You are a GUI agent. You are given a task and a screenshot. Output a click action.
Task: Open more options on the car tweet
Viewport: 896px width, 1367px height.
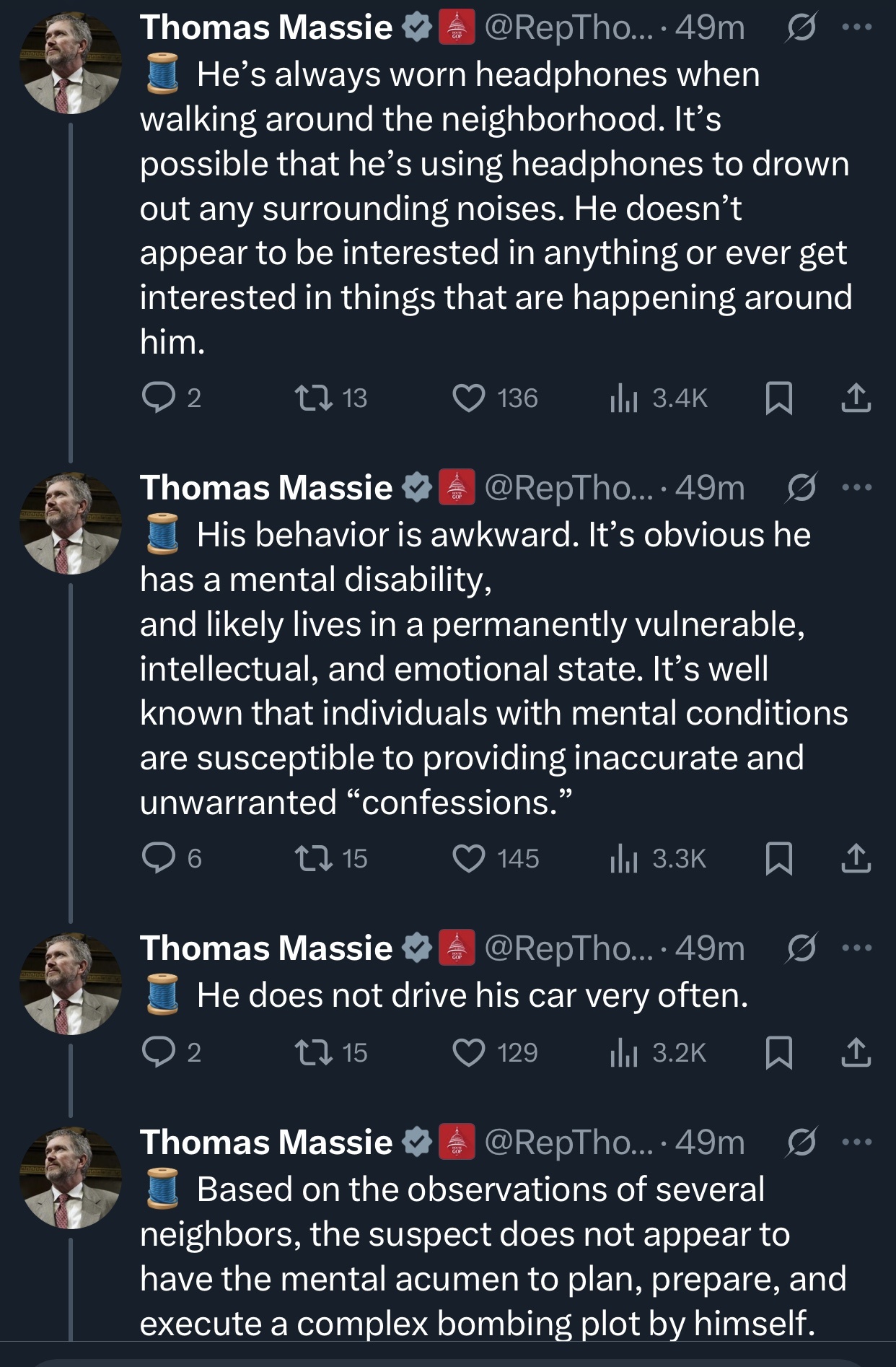coord(857,948)
